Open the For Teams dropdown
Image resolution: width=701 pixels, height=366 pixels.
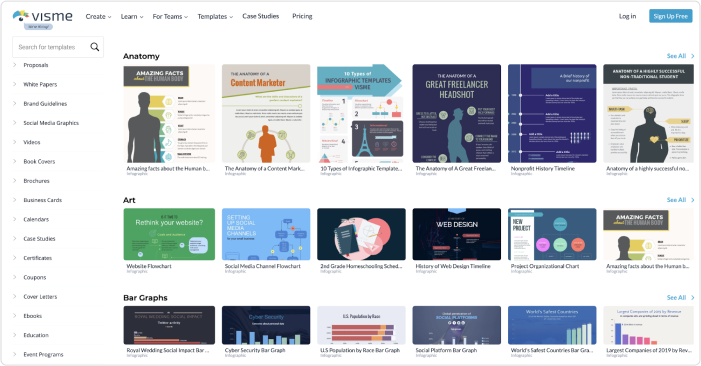pos(170,17)
